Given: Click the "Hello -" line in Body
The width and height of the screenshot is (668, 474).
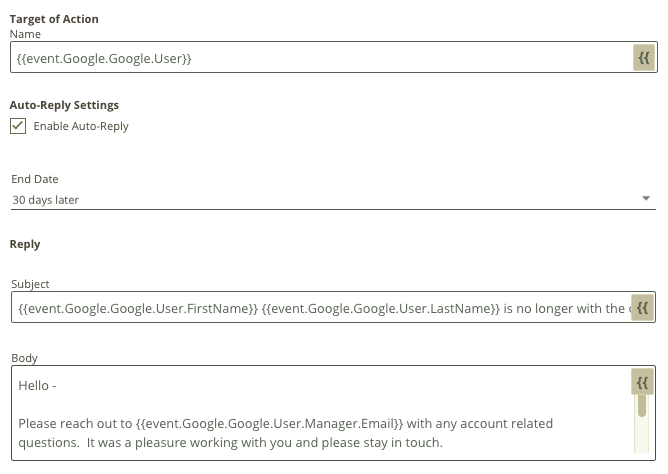Looking at the screenshot, I should 37,385.
